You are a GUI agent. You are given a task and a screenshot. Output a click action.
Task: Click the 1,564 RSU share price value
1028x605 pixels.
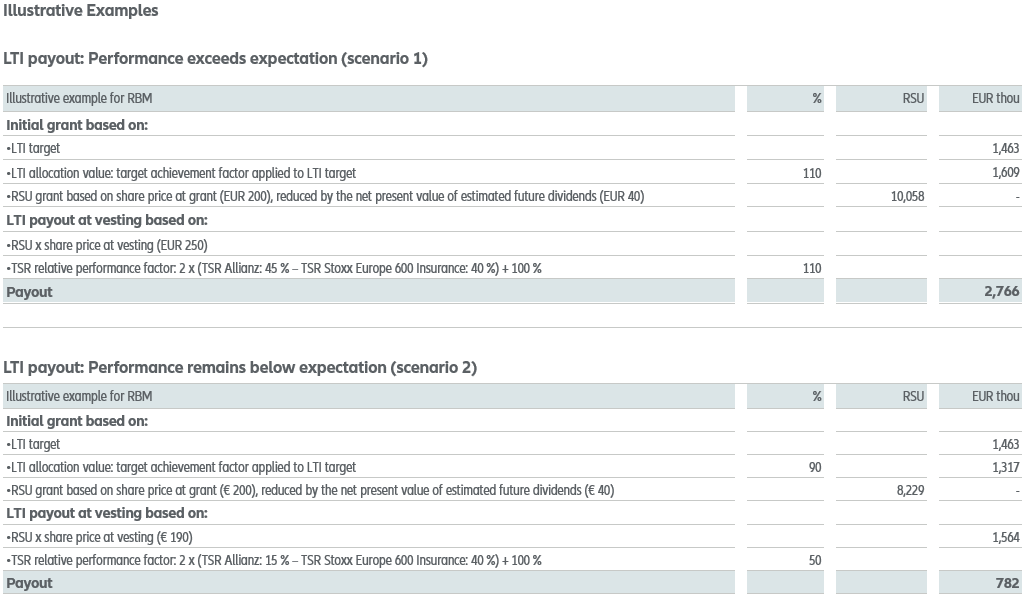[x=1005, y=537]
